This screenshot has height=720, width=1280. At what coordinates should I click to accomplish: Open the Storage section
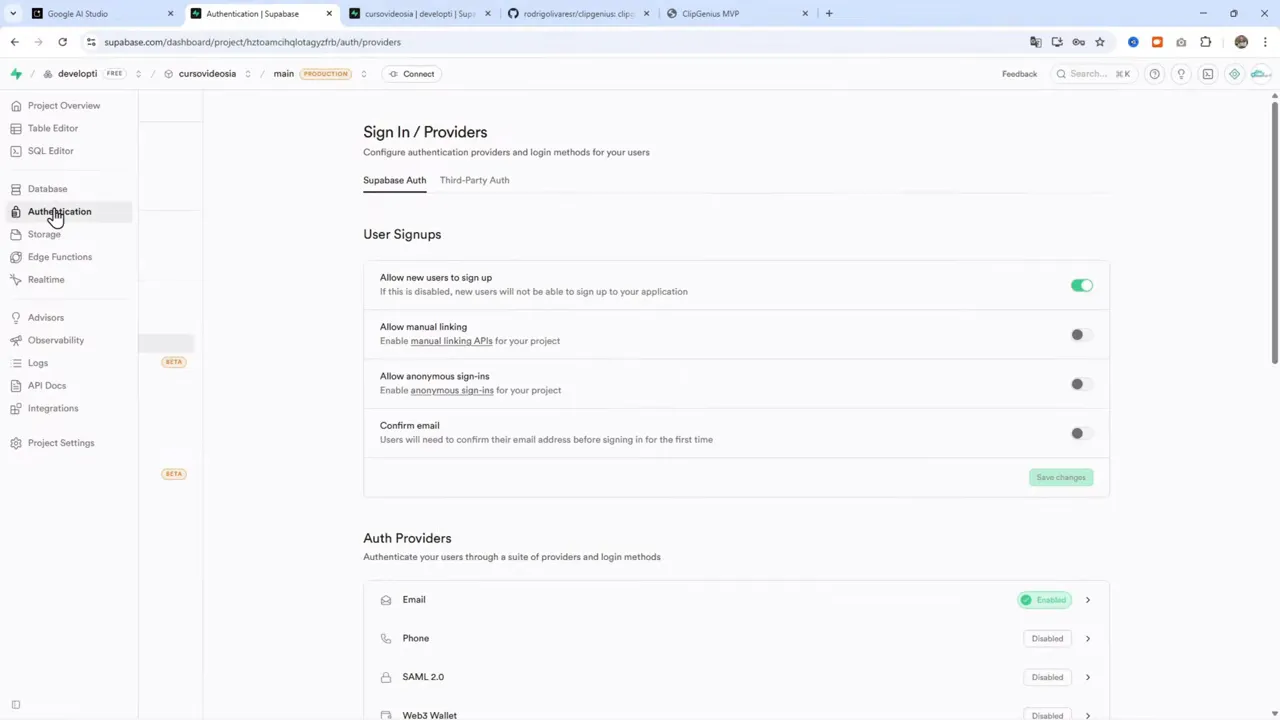click(44, 234)
